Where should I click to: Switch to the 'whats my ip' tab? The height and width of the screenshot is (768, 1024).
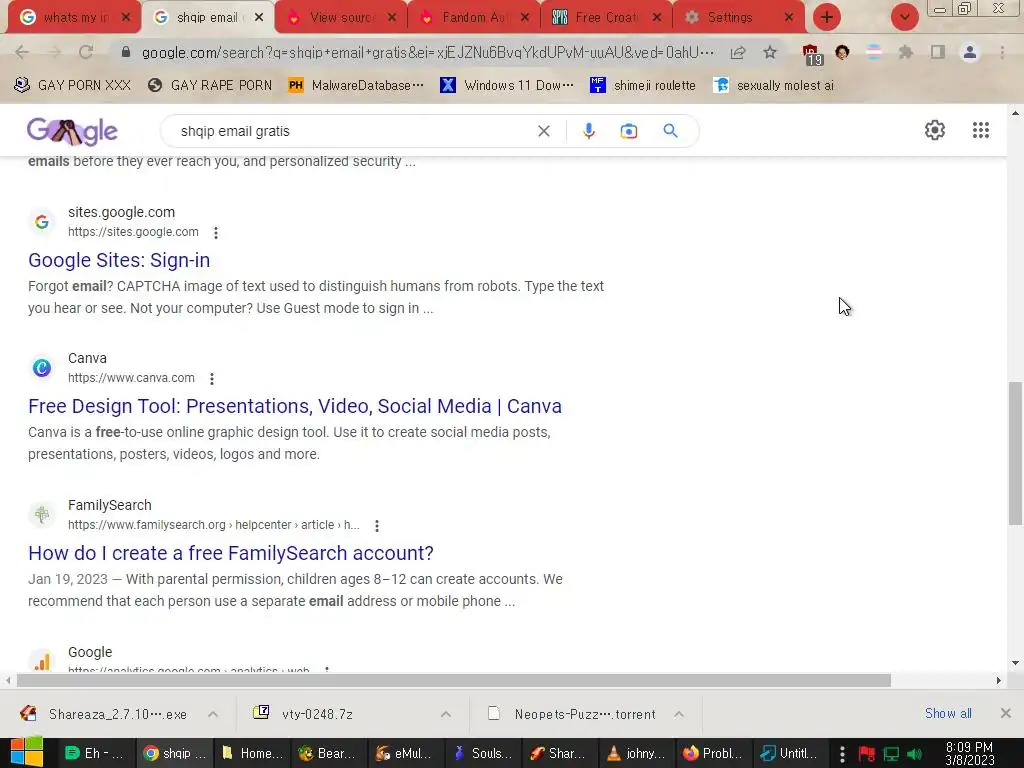pyautogui.click(x=74, y=18)
